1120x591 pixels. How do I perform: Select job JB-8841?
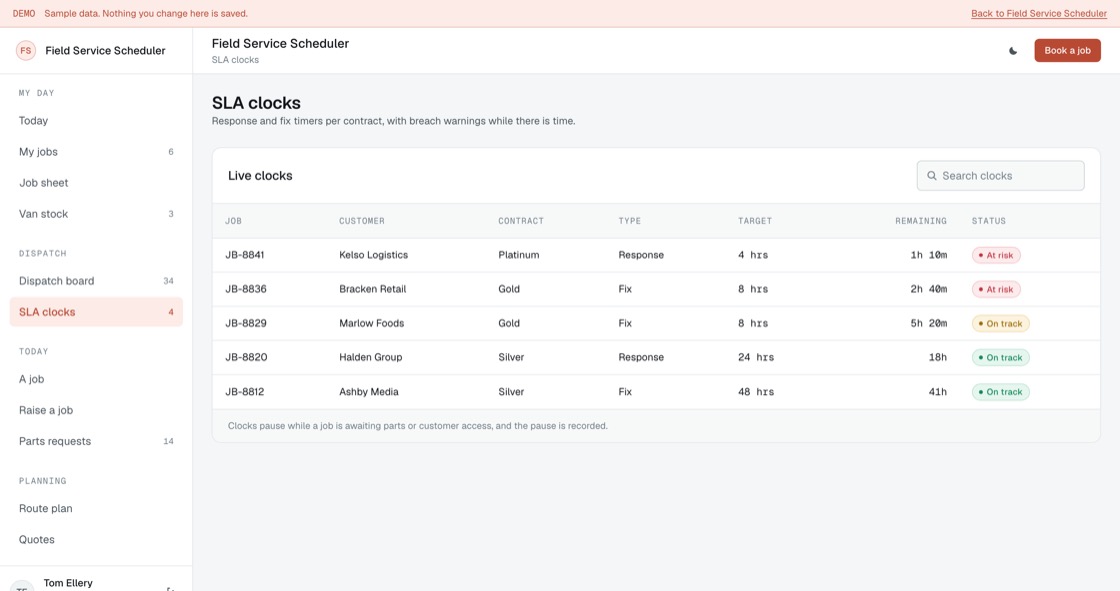(244, 255)
